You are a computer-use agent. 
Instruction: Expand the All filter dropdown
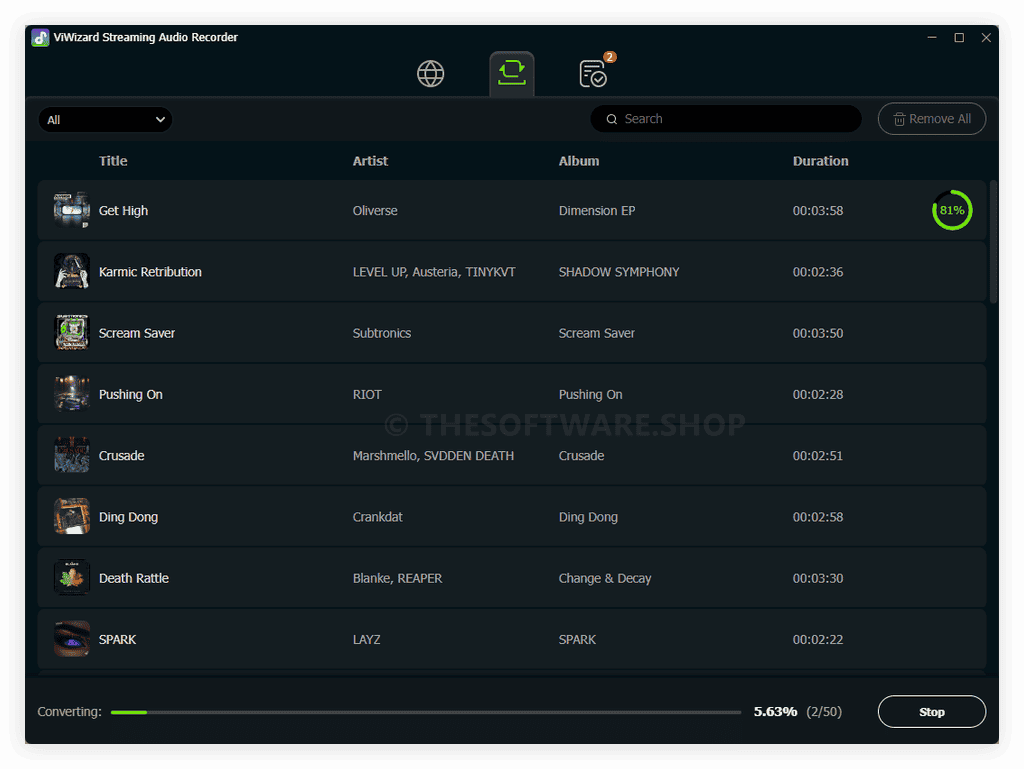tap(105, 119)
